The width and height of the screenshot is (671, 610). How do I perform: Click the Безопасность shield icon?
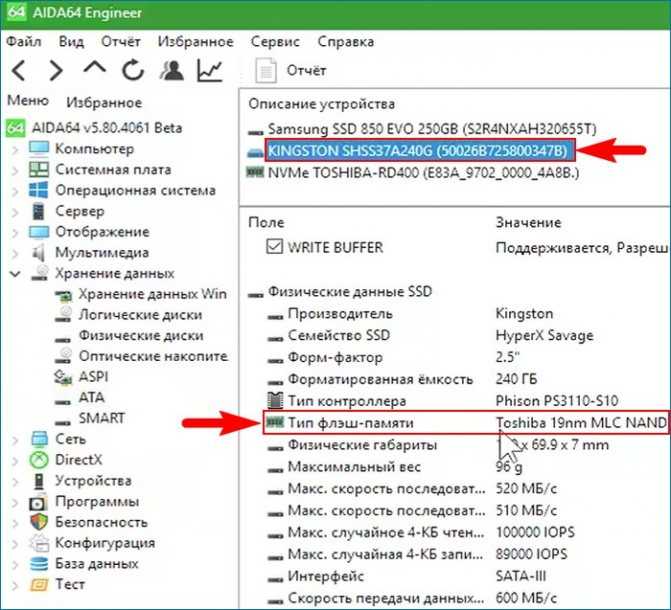point(39,522)
